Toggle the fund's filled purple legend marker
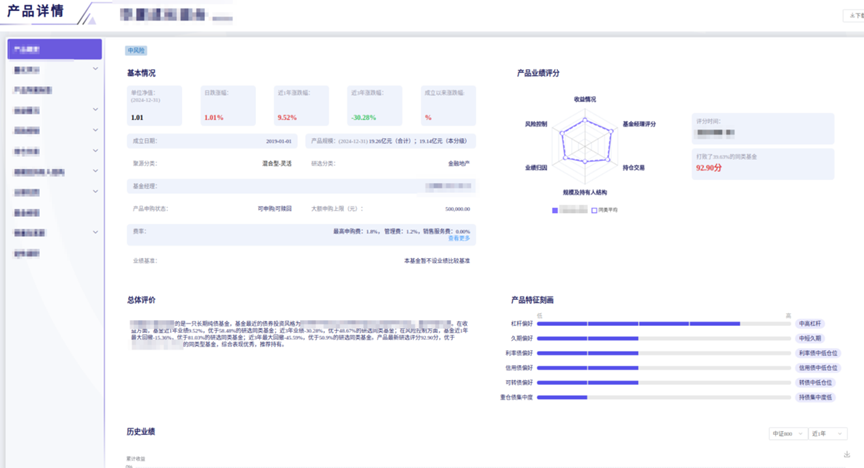The height and width of the screenshot is (468, 864). point(556,210)
